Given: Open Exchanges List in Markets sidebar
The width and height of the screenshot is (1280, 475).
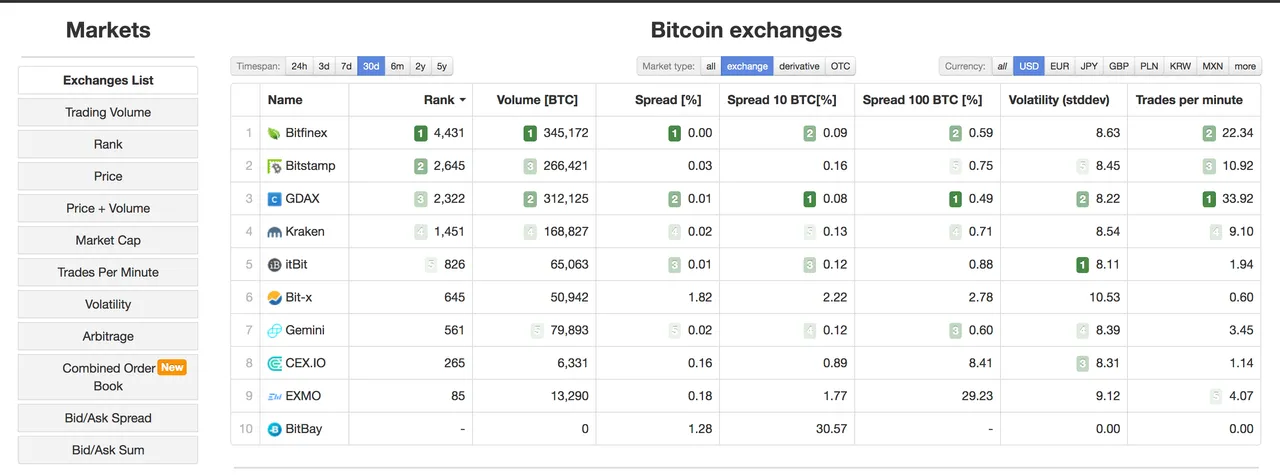Looking at the screenshot, I should [x=108, y=80].
